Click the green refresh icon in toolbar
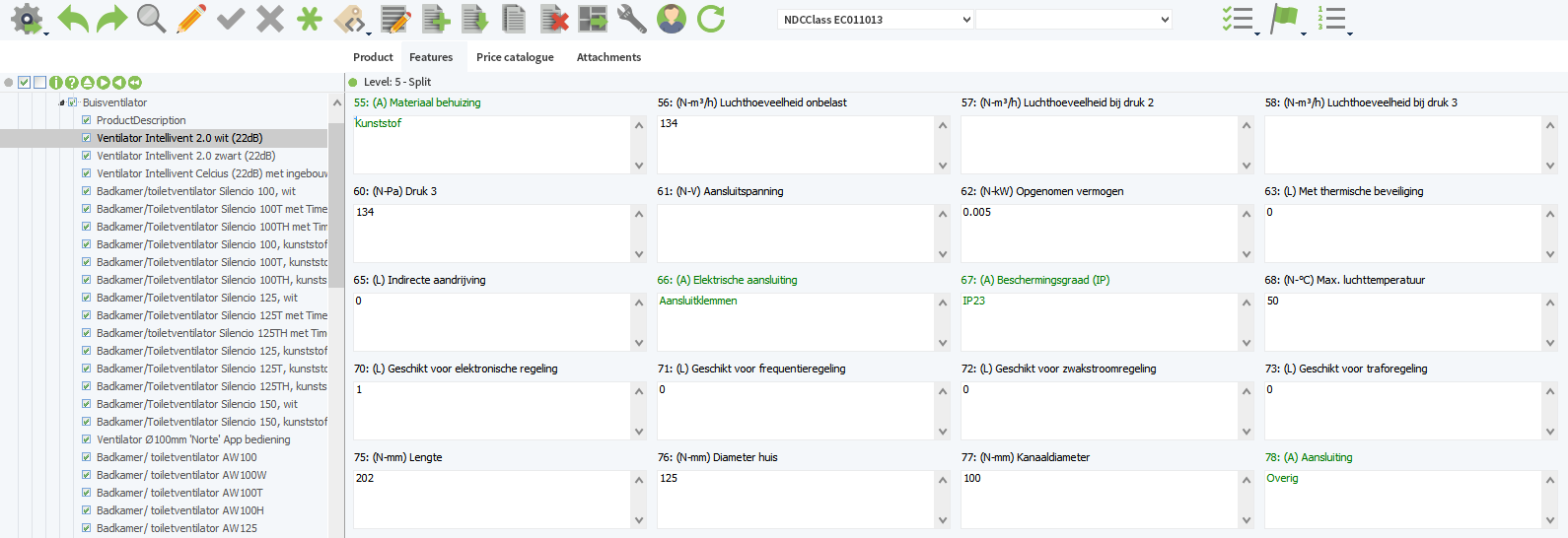 [711, 19]
